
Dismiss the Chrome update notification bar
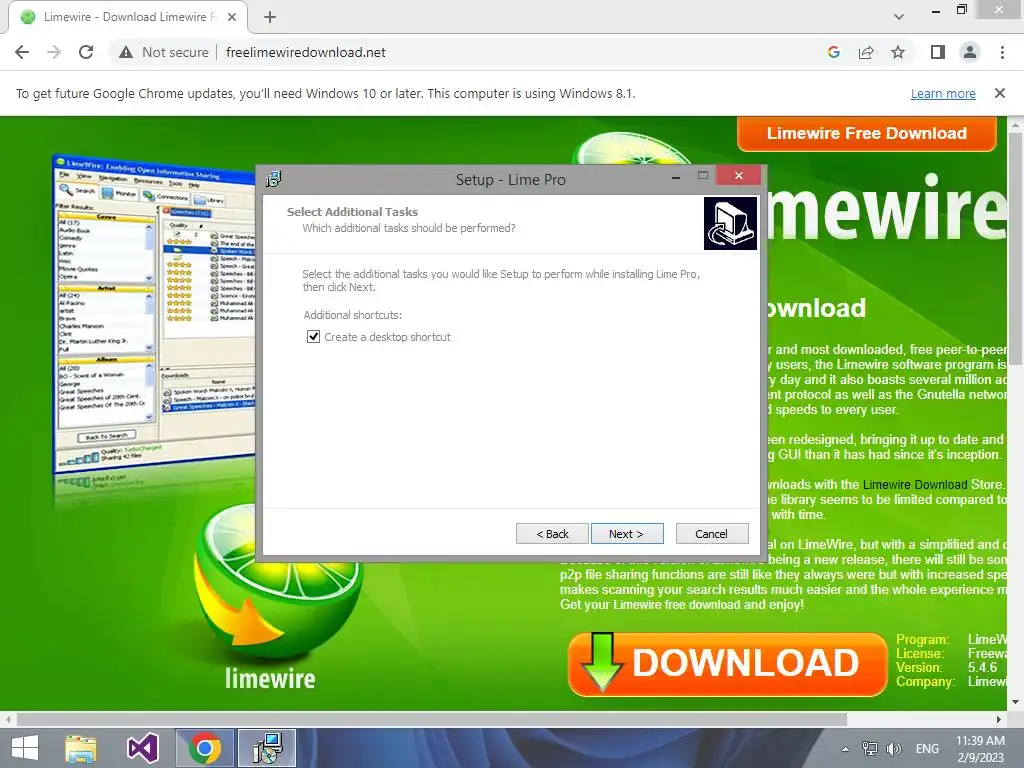click(x=999, y=93)
